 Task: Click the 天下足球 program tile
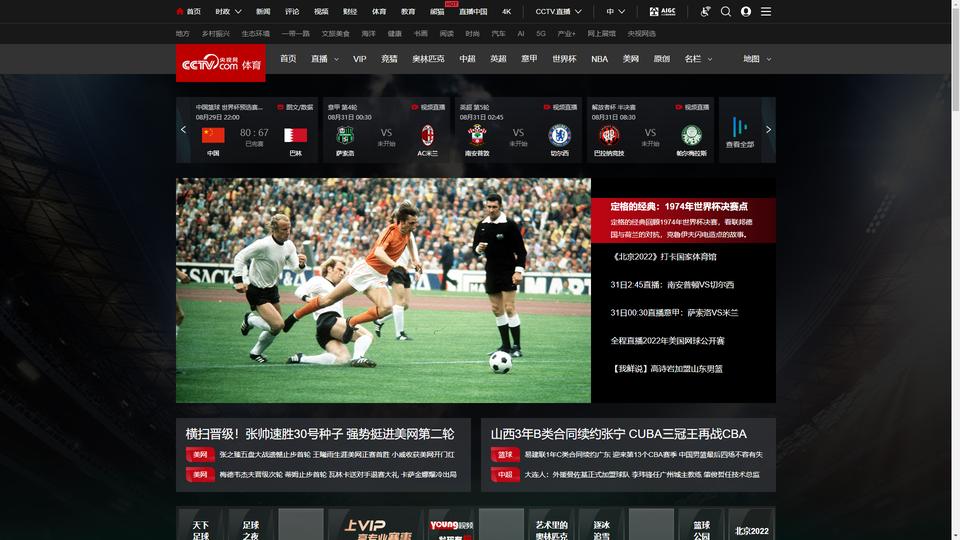coord(201,524)
